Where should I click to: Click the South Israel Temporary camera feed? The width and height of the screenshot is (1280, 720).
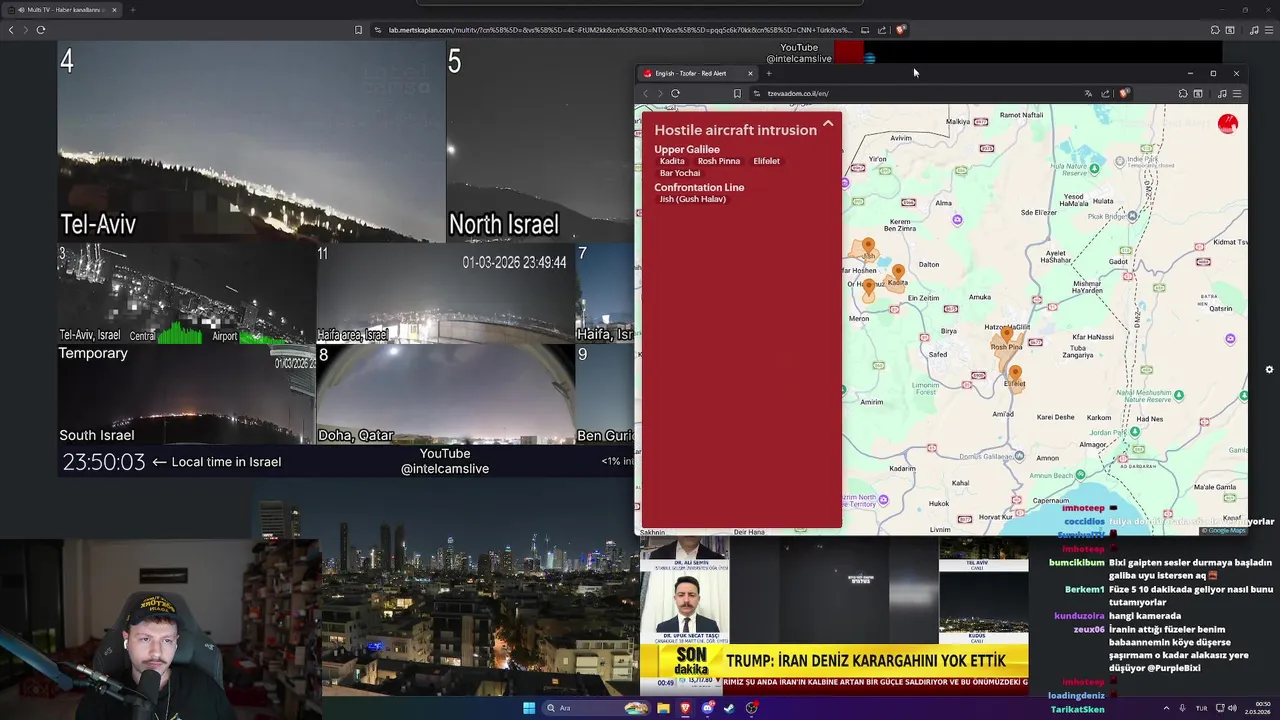click(x=186, y=394)
